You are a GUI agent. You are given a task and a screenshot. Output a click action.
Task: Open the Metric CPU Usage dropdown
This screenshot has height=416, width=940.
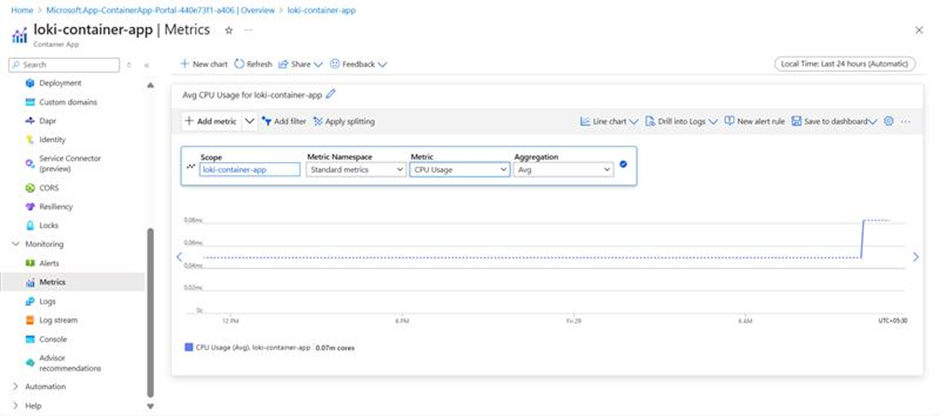point(460,170)
